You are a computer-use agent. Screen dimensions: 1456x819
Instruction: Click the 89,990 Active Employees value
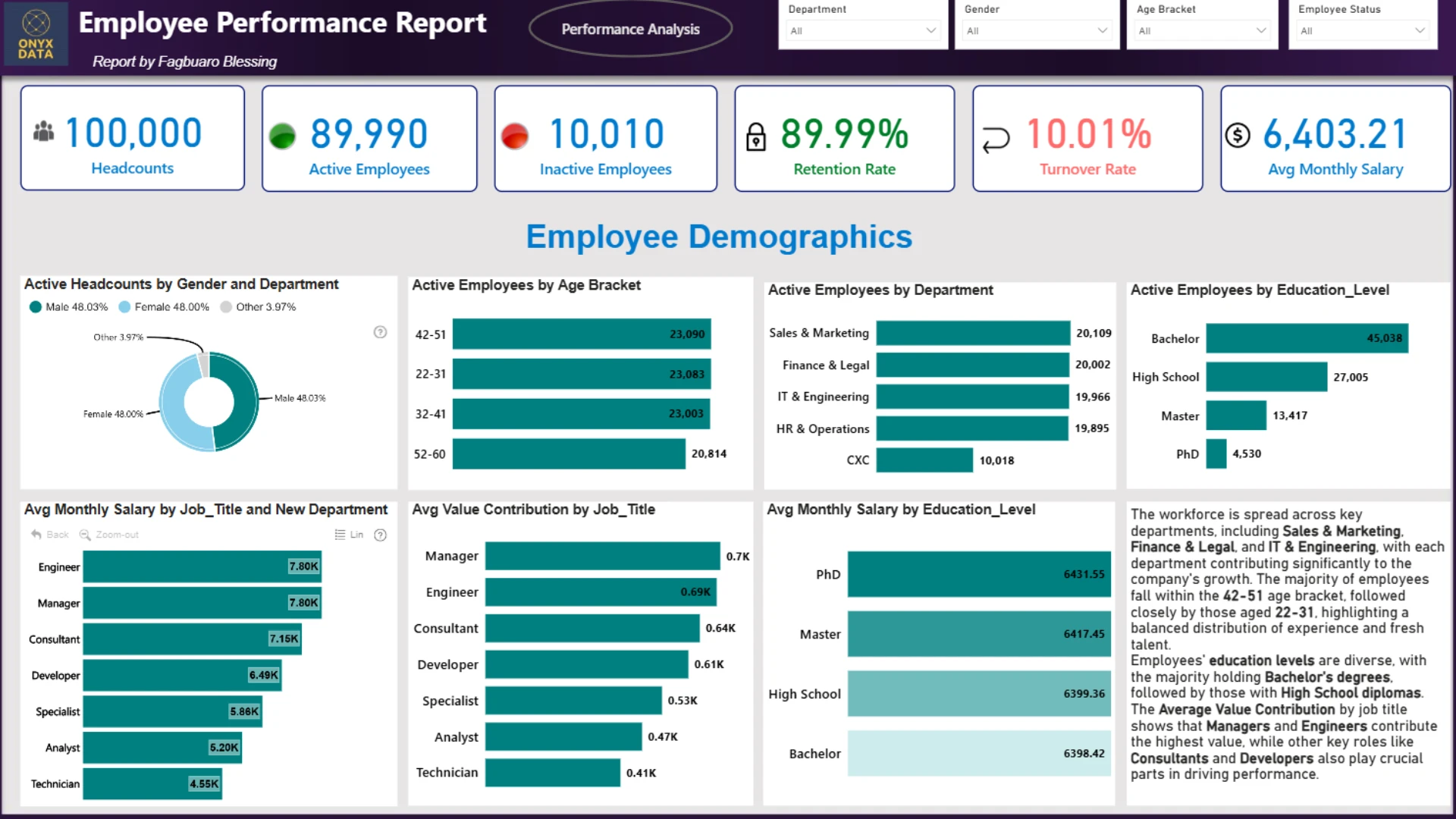click(x=369, y=134)
